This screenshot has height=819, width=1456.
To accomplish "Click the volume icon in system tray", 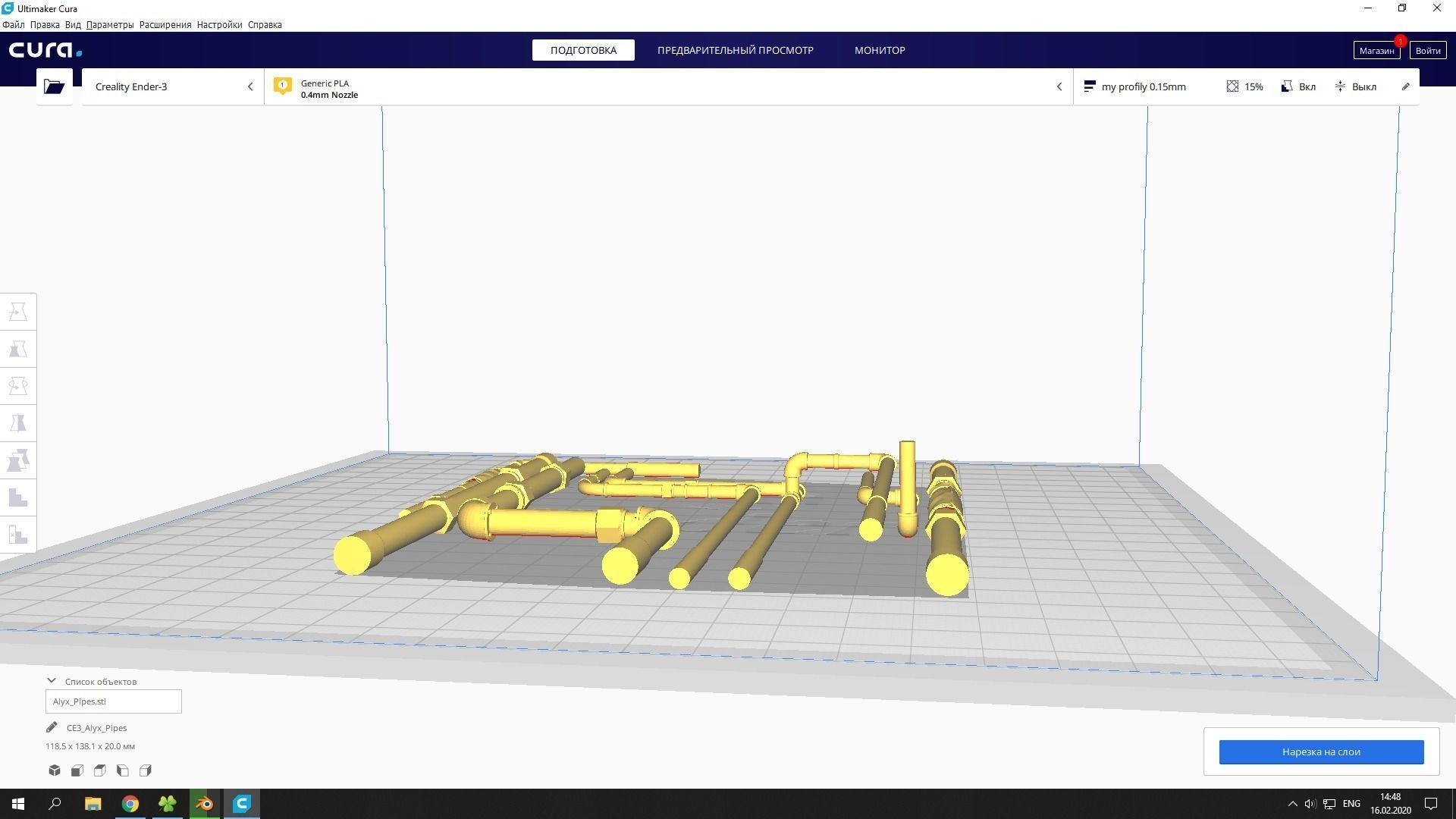I will tap(1310, 804).
